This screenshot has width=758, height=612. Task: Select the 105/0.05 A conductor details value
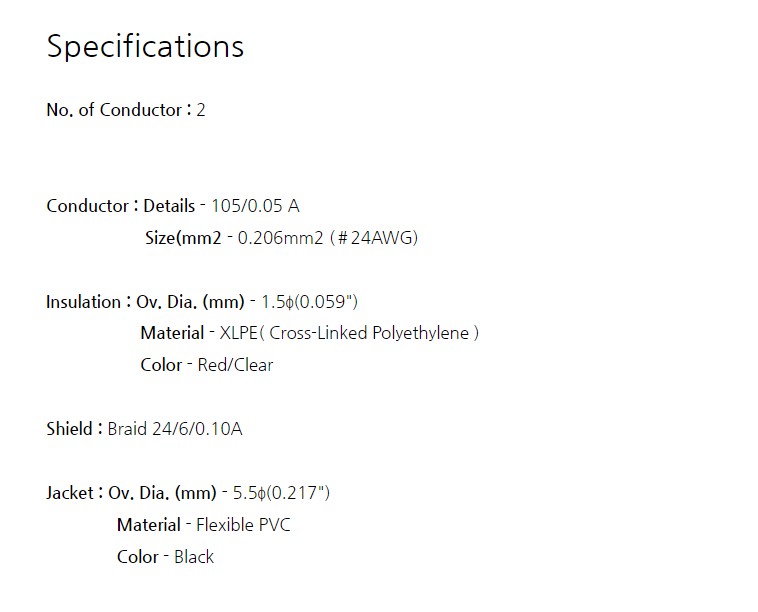[x=255, y=206]
